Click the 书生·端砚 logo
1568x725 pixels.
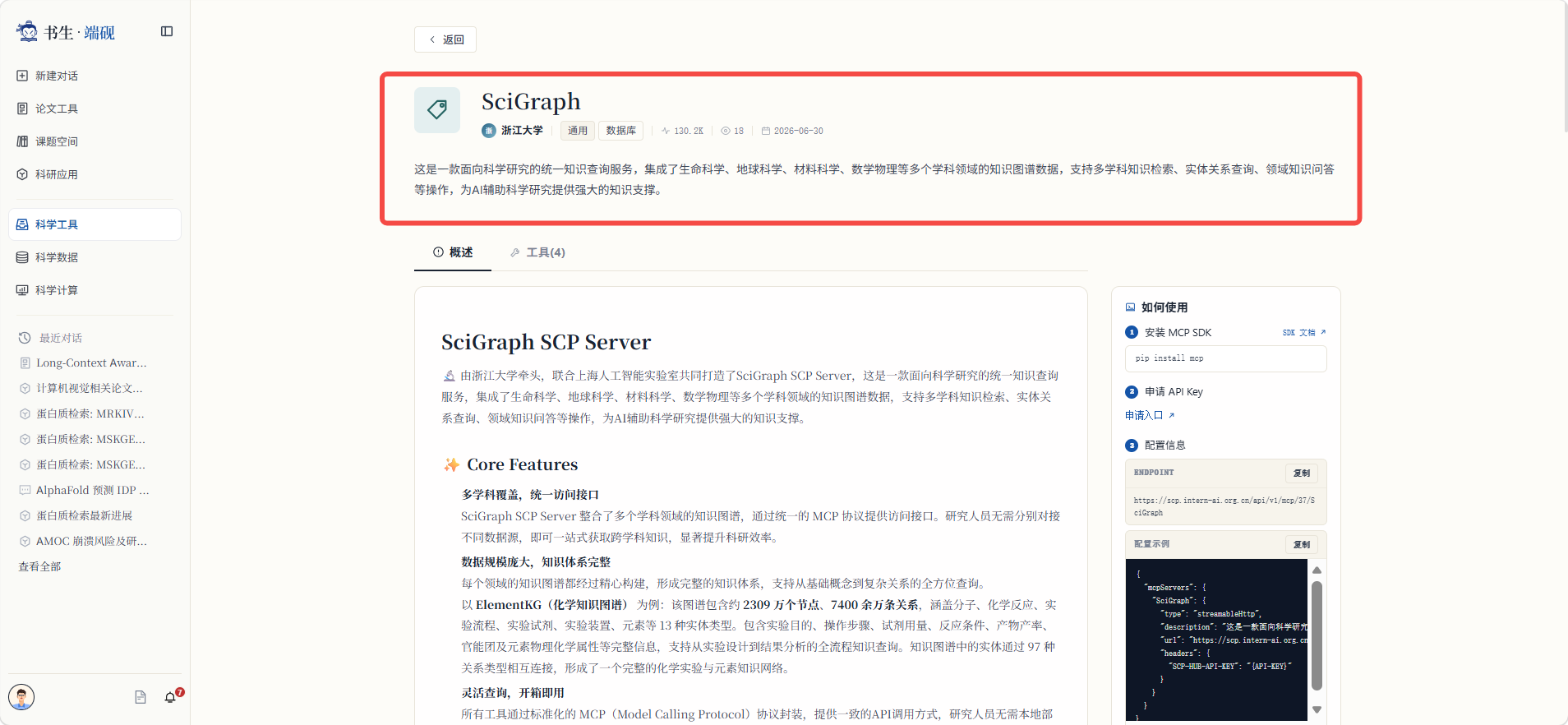[66, 32]
